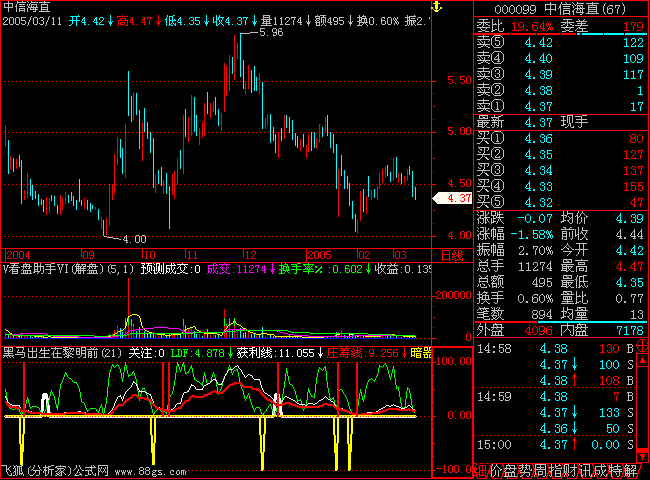Click the 外盘 4096 value
This screenshot has height=480, width=650.
tap(538, 330)
